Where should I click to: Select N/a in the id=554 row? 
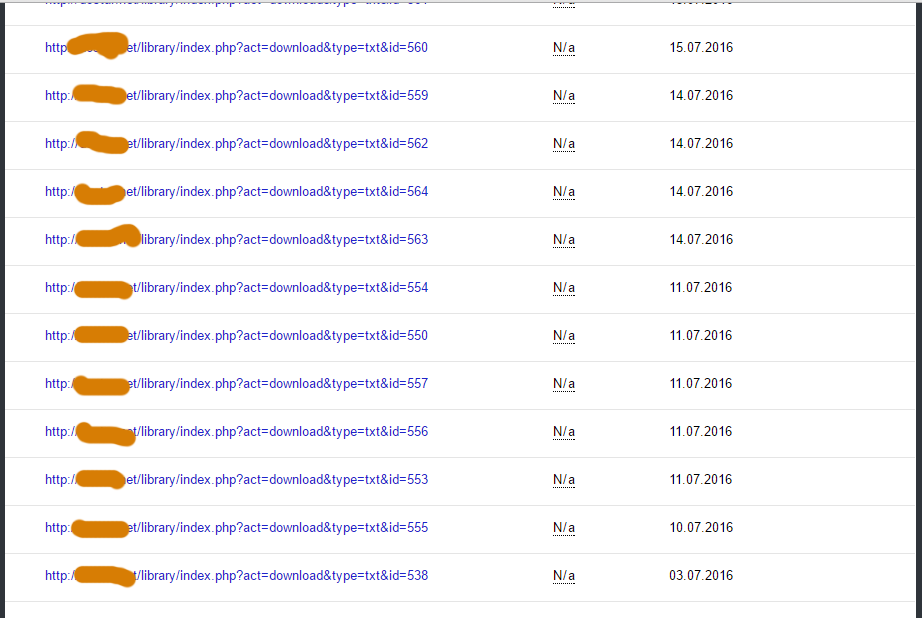564,288
